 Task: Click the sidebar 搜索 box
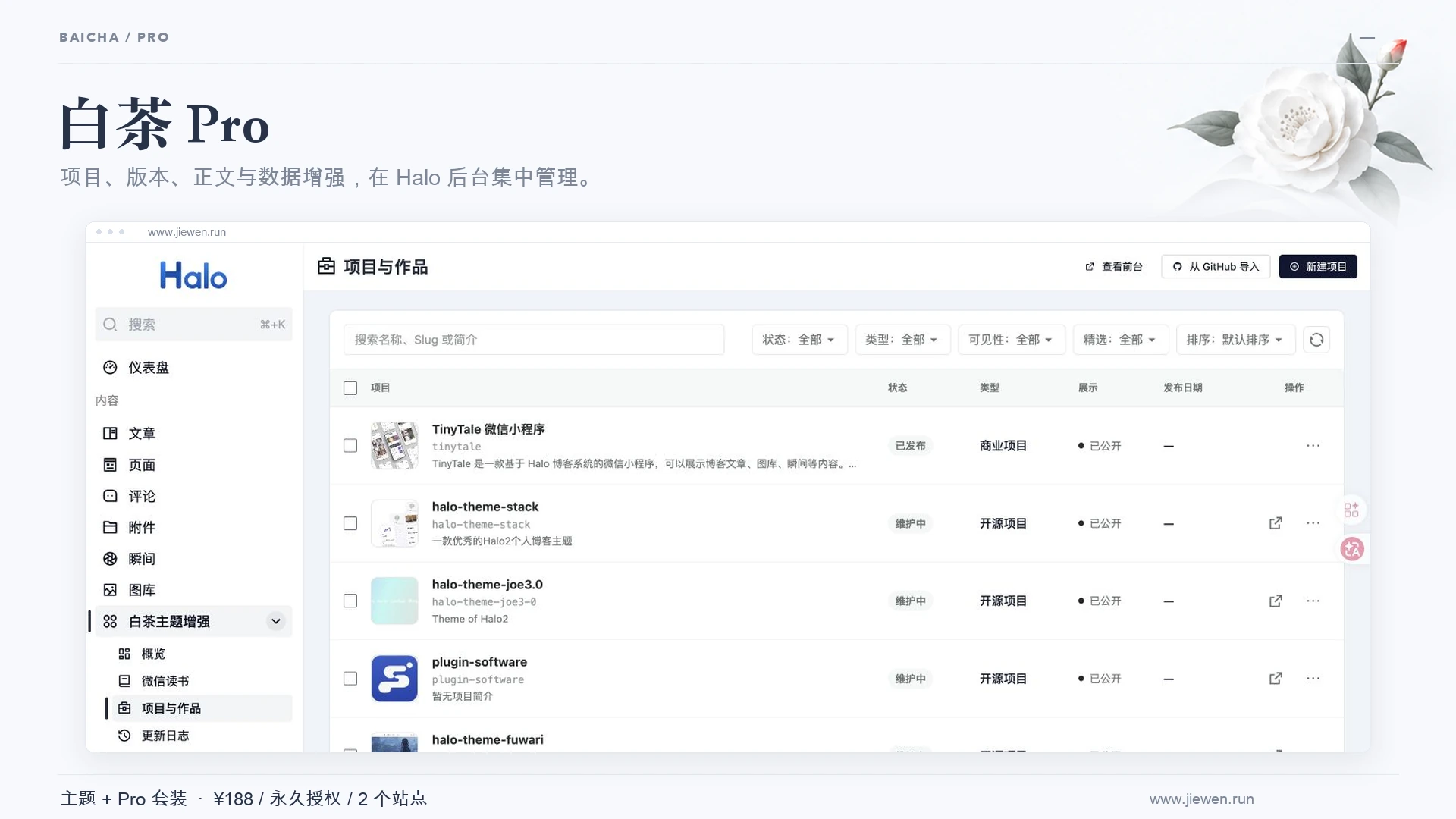point(193,325)
